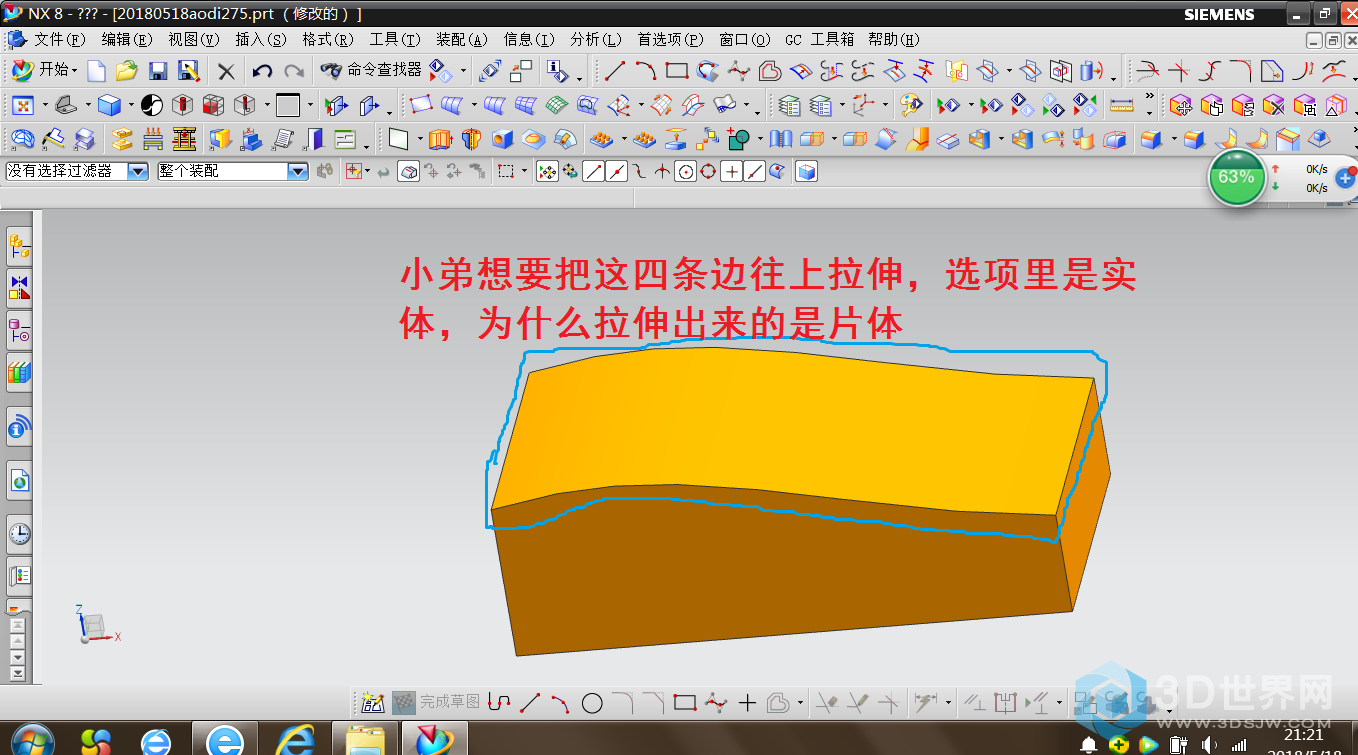The image size is (1358, 755).
Task: Select the sketch Circle tool in bottom toolbar
Action: coord(592,703)
